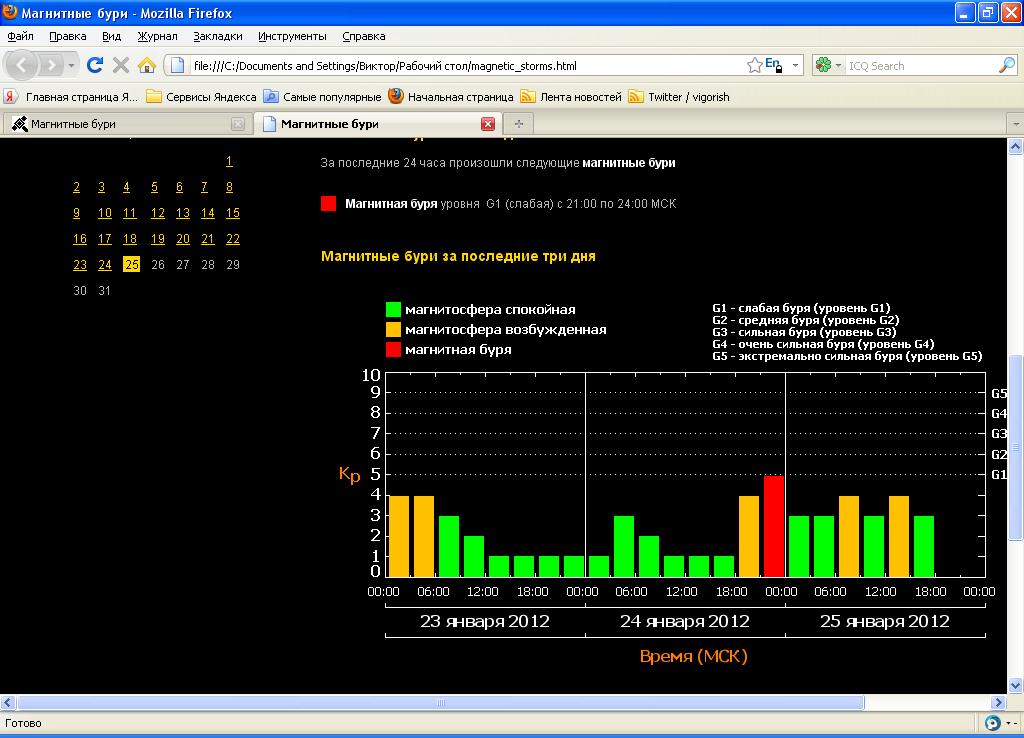Open a new tab with the plus button
Image resolution: width=1024 pixels, height=738 pixels.
518,124
